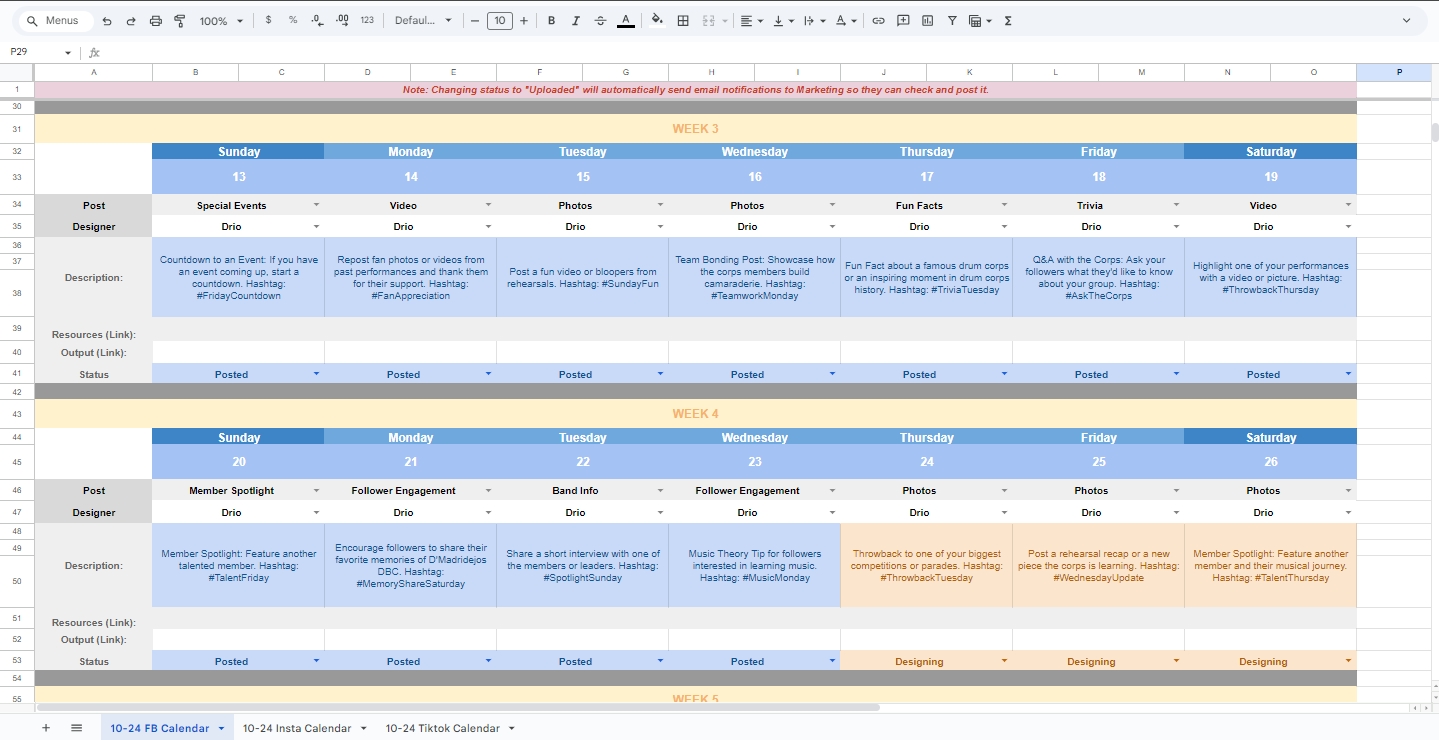The height and width of the screenshot is (740, 1439).
Task: Click the Name box showing P29
Action: click(40, 52)
